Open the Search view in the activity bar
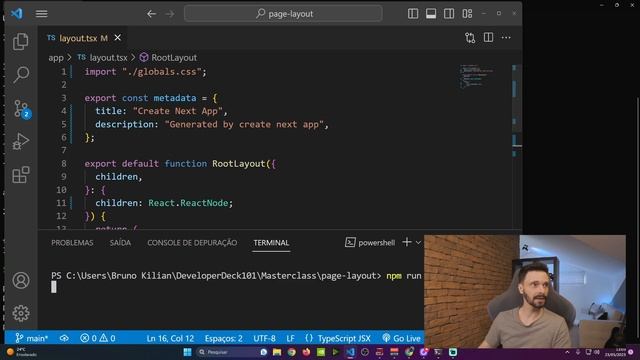 20,75
